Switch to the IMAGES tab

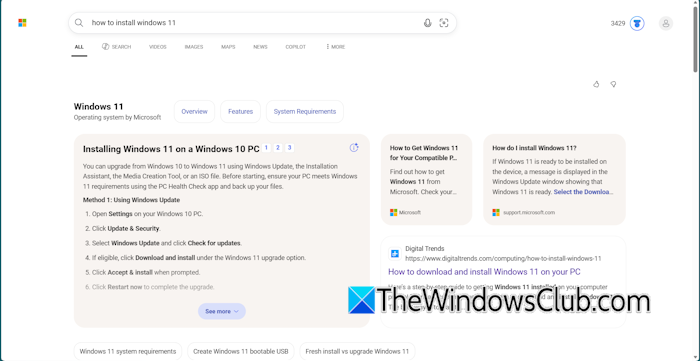coord(194,47)
